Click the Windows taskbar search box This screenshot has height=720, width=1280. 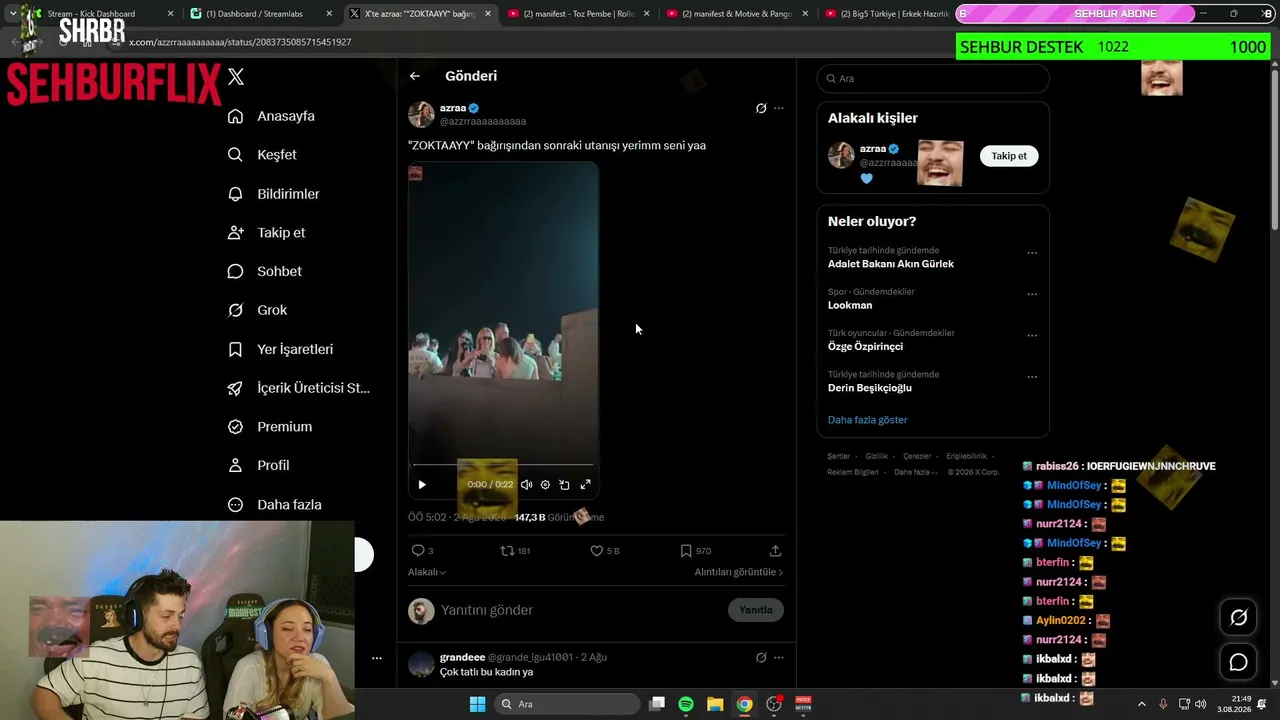click(568, 704)
